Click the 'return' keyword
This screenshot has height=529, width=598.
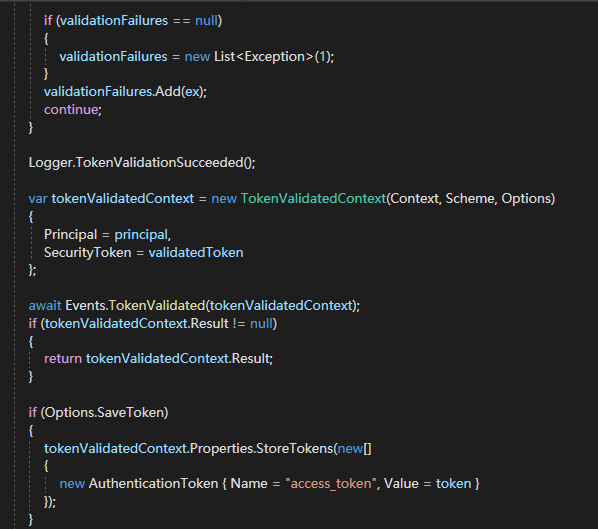click(63, 359)
